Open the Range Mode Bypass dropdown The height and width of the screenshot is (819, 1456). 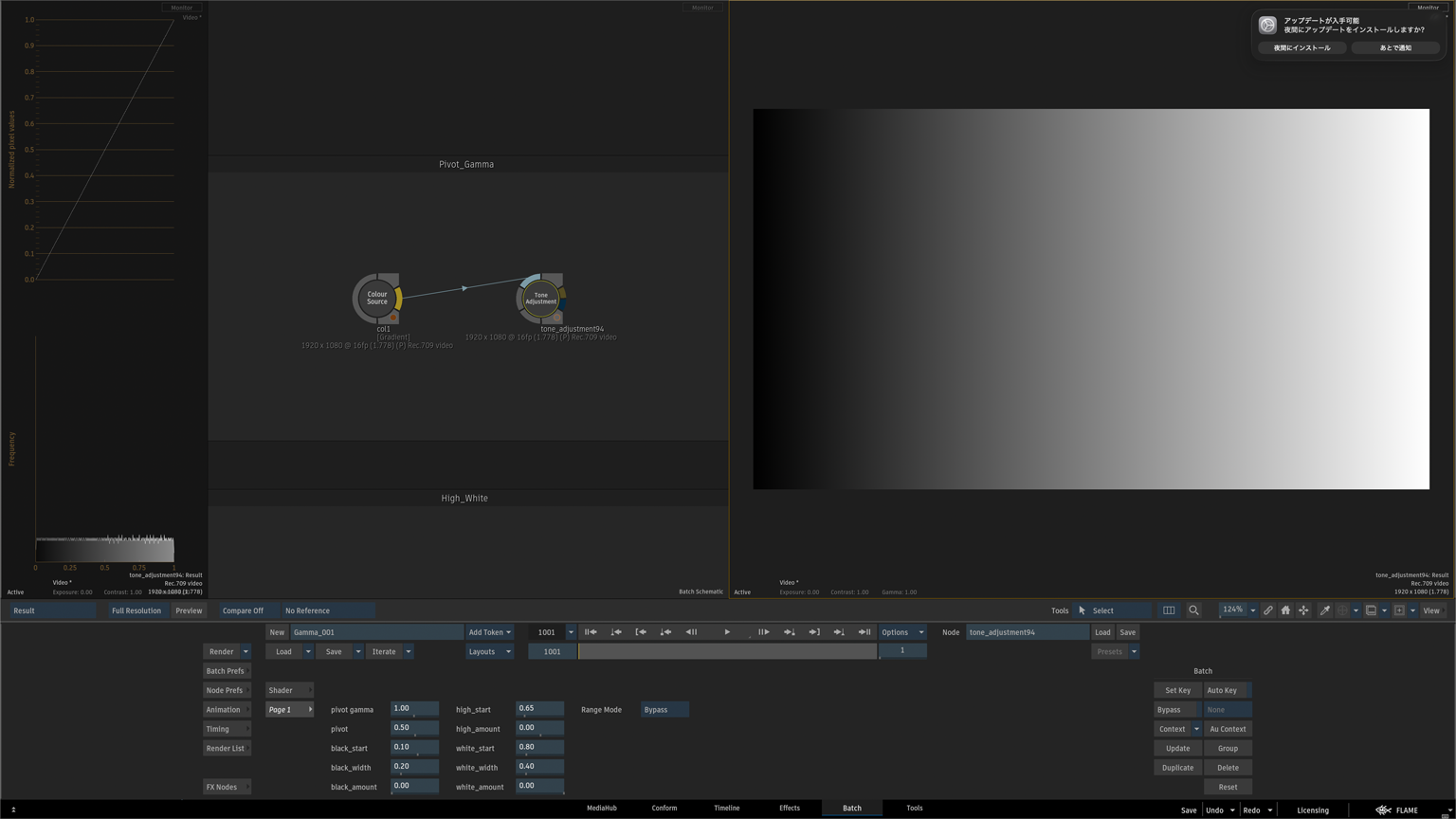click(x=664, y=710)
